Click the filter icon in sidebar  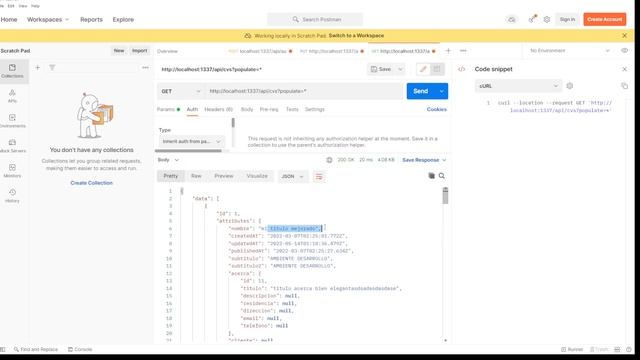pos(52,67)
